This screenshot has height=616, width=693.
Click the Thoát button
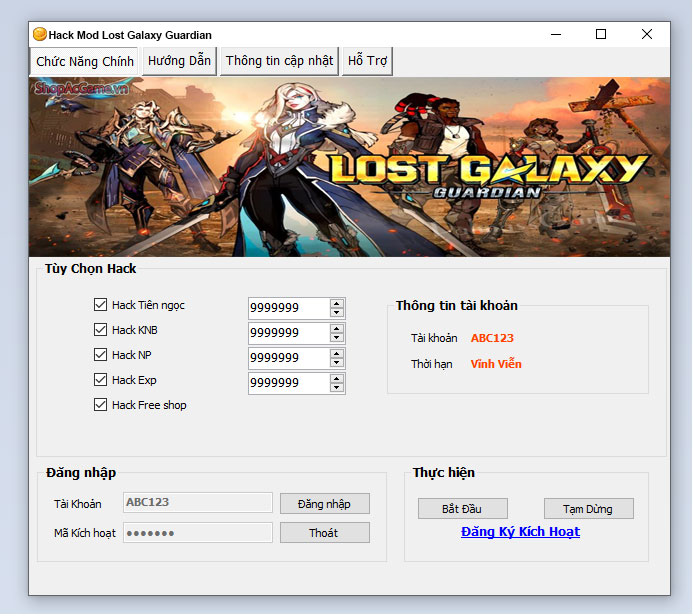(325, 533)
